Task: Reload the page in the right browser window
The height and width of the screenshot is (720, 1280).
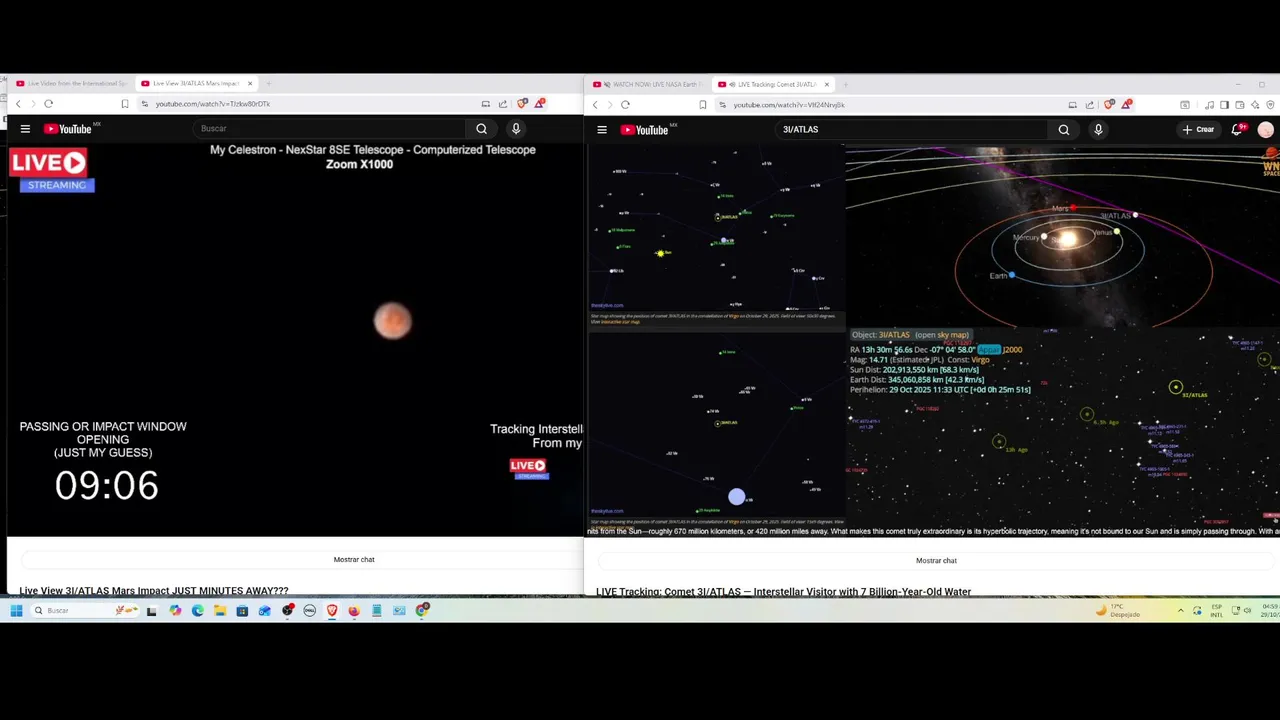Action: (x=625, y=105)
